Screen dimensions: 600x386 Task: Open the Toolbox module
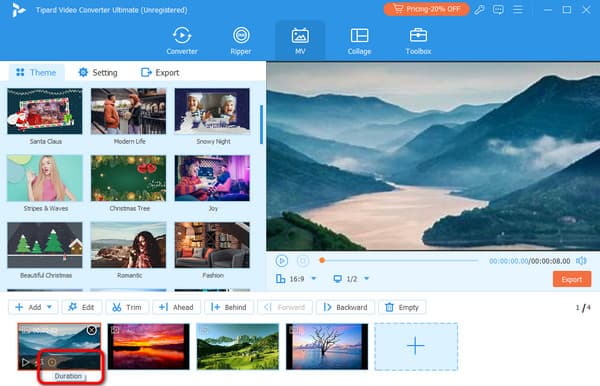coord(418,41)
